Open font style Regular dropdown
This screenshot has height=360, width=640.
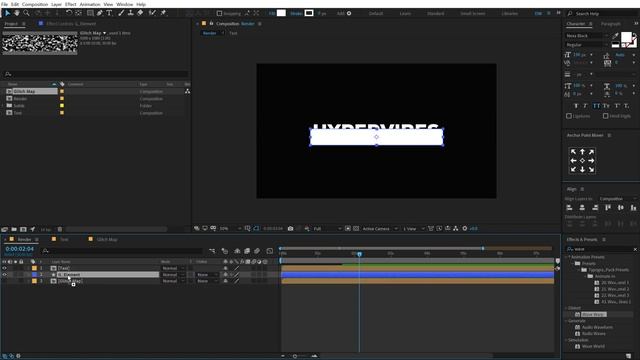coord(586,44)
